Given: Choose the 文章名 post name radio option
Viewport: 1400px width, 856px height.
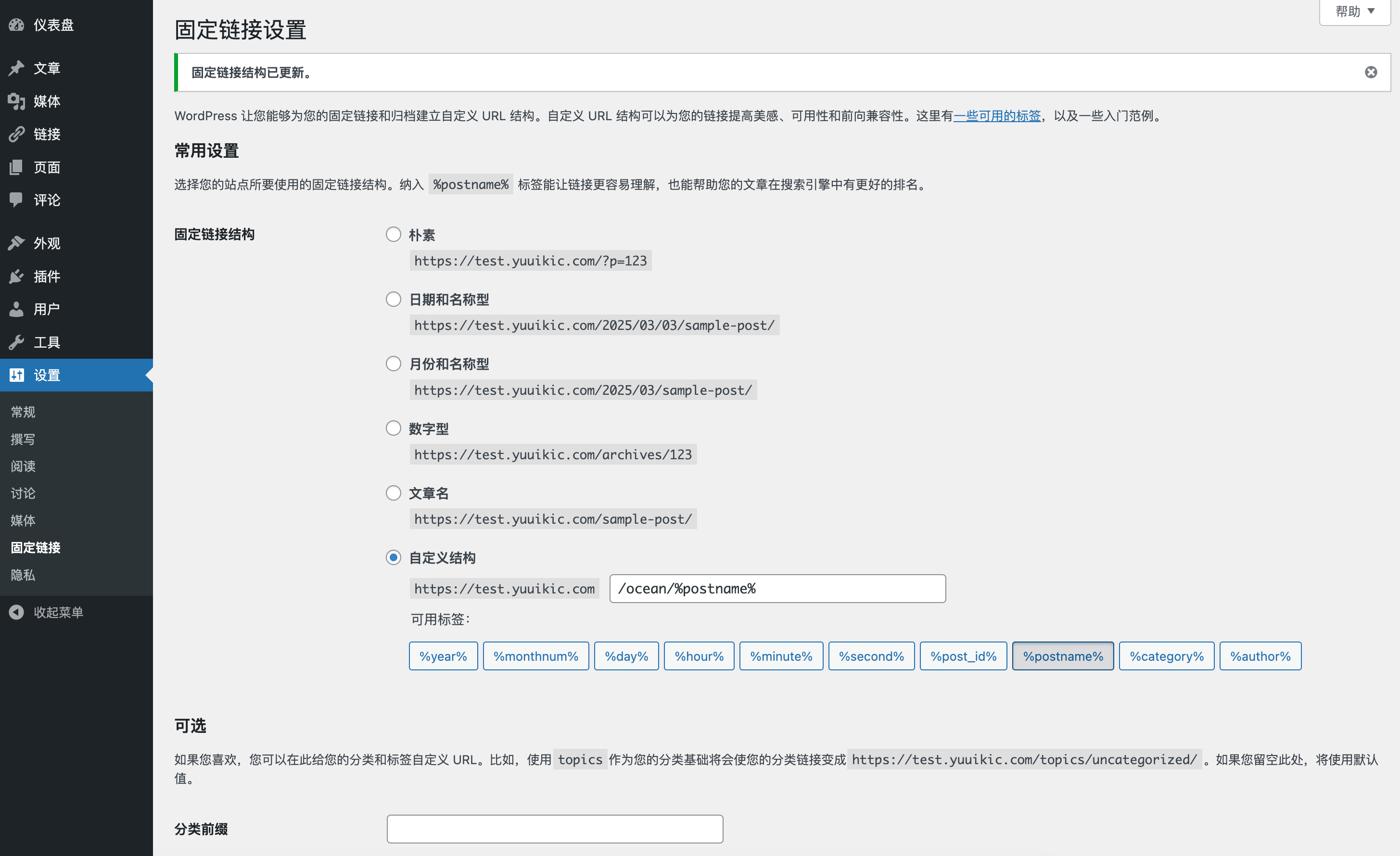Looking at the screenshot, I should click(393, 493).
